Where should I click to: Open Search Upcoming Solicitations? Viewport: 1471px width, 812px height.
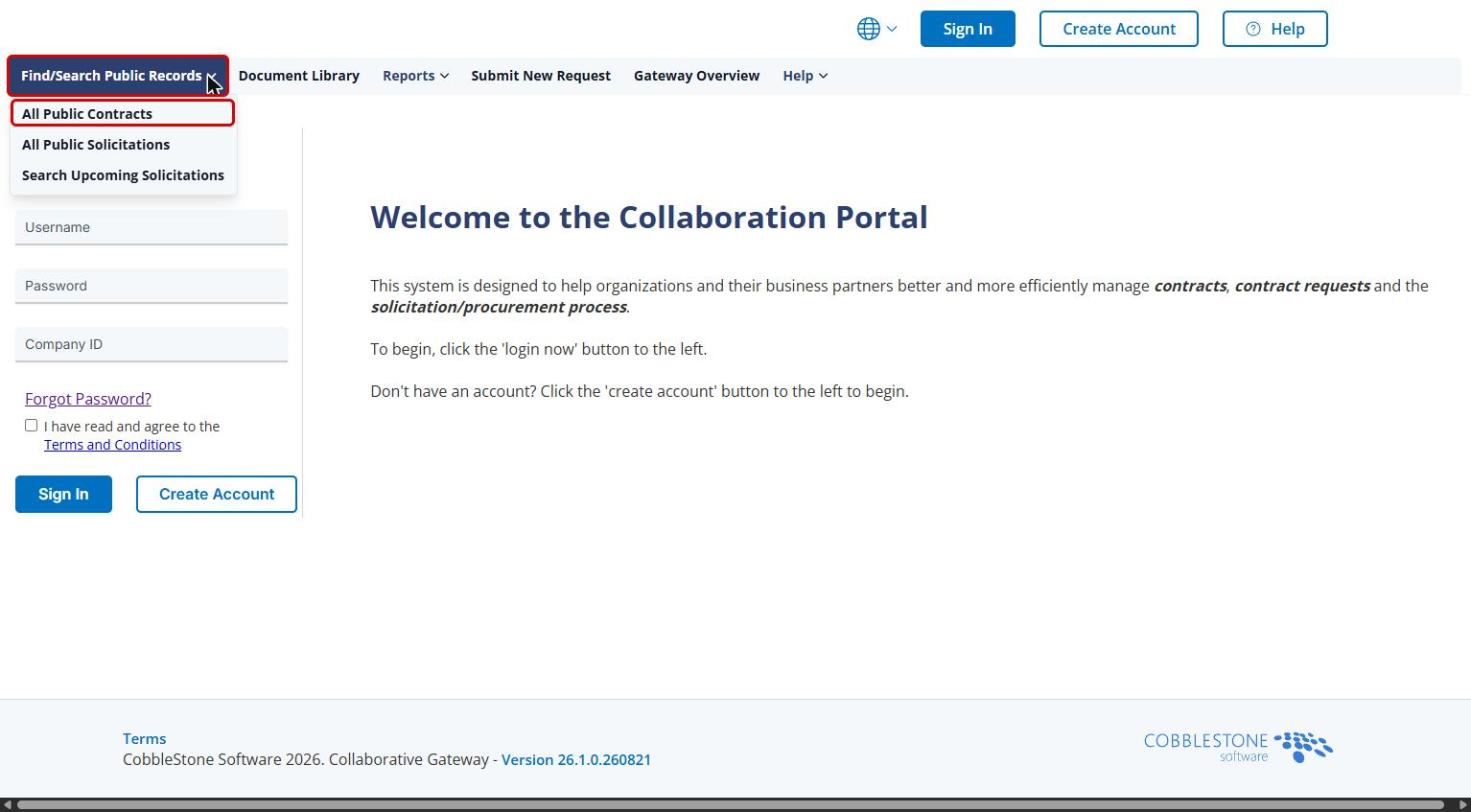(123, 175)
